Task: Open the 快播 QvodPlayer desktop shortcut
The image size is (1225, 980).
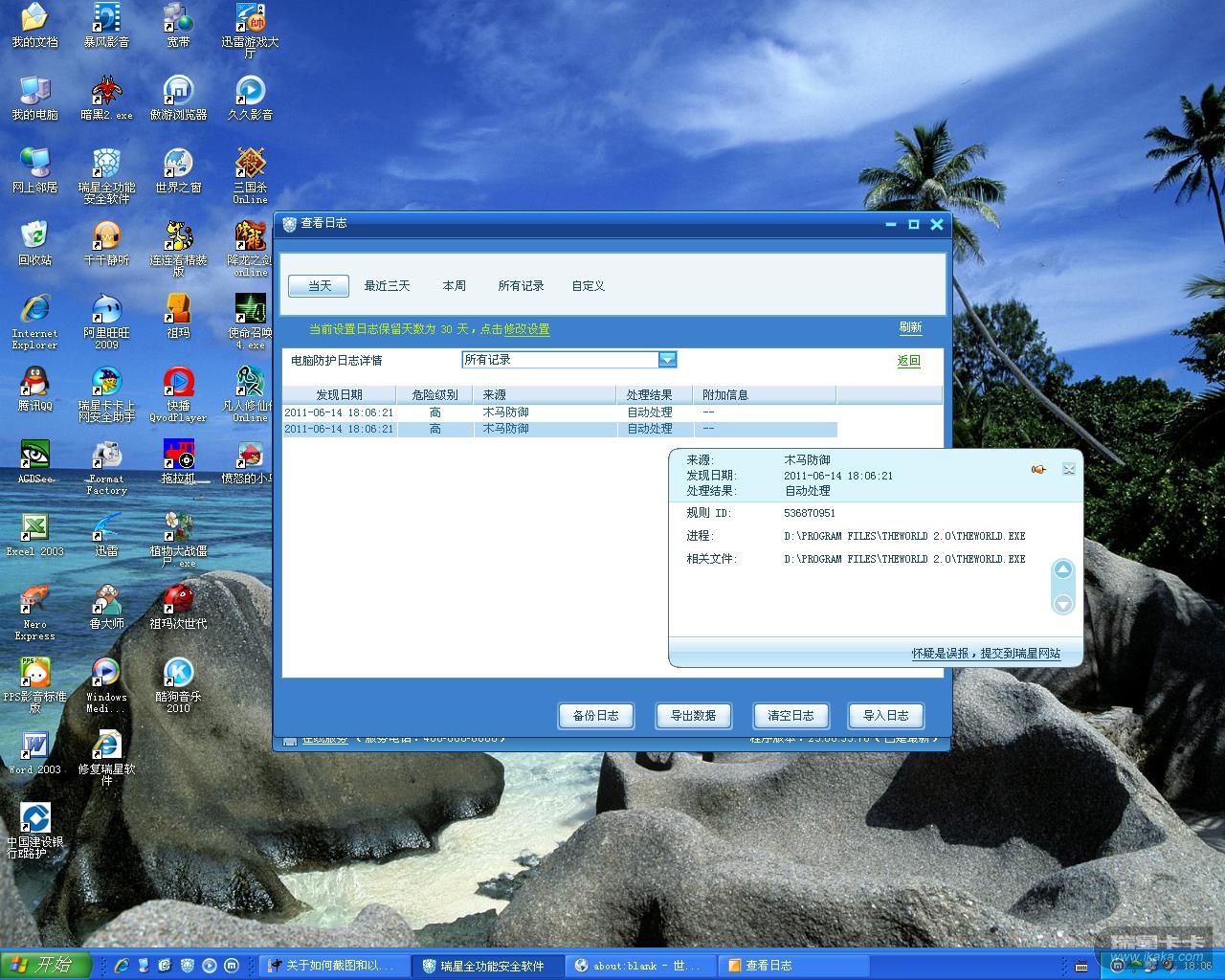Action: tap(178, 394)
